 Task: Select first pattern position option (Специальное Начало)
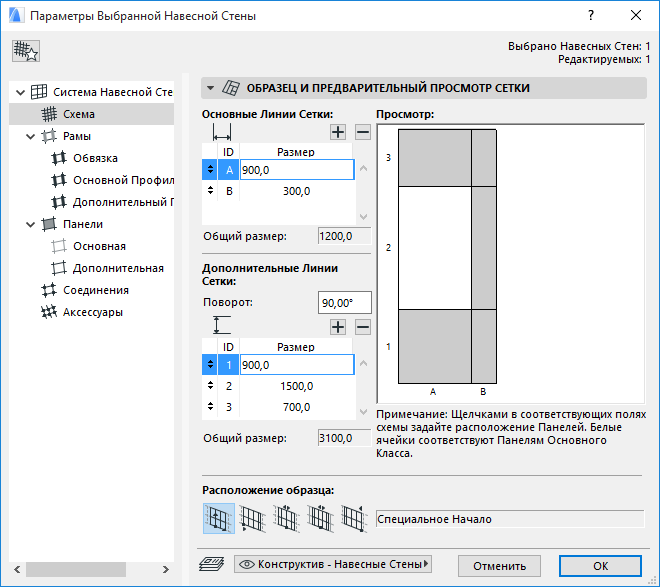coord(219,518)
